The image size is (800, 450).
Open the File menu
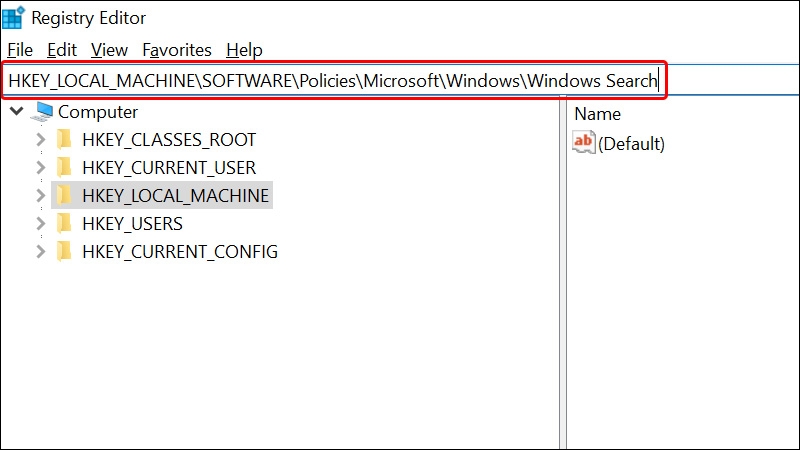coord(20,50)
